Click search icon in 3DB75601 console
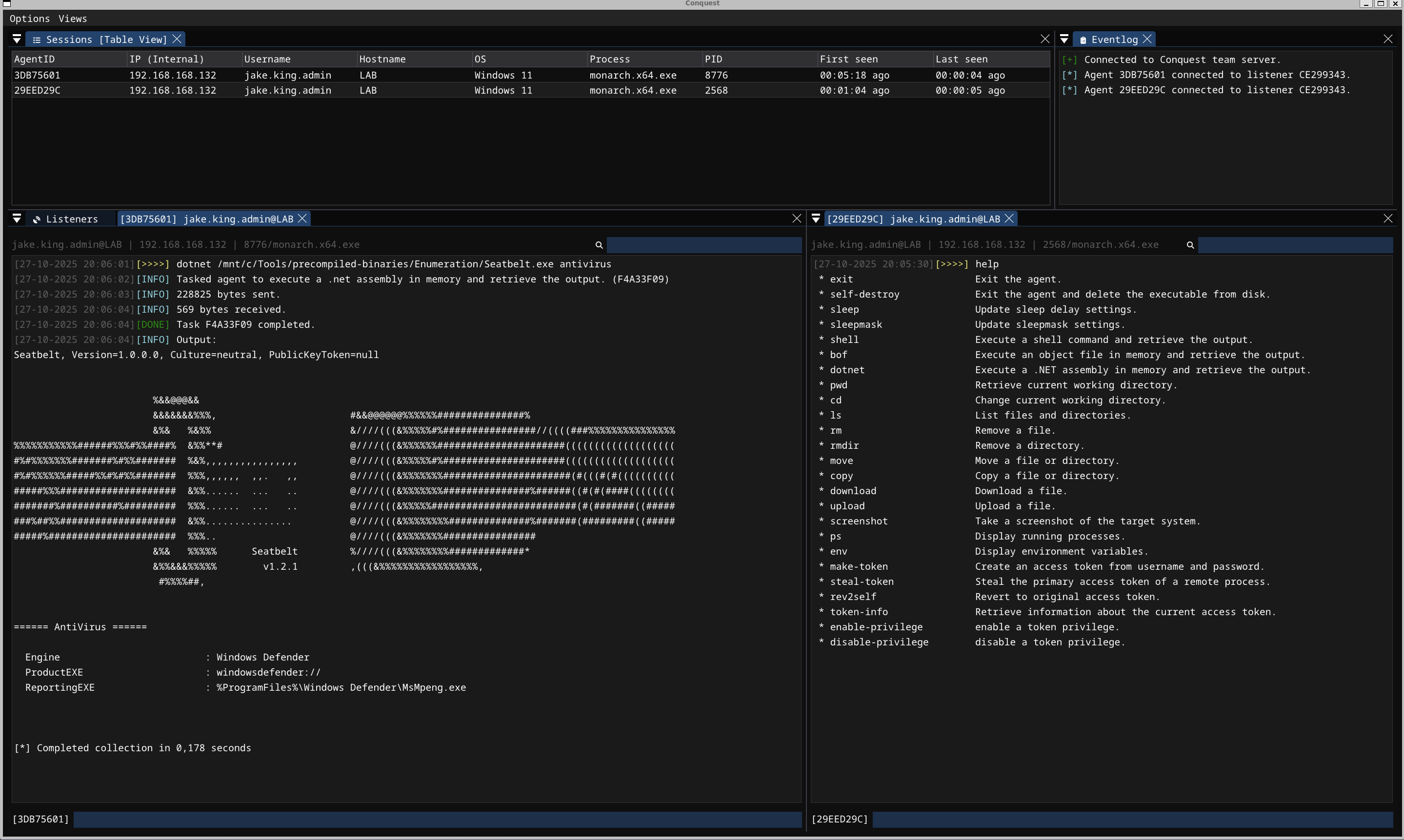Viewport: 1404px width, 840px height. [x=599, y=245]
